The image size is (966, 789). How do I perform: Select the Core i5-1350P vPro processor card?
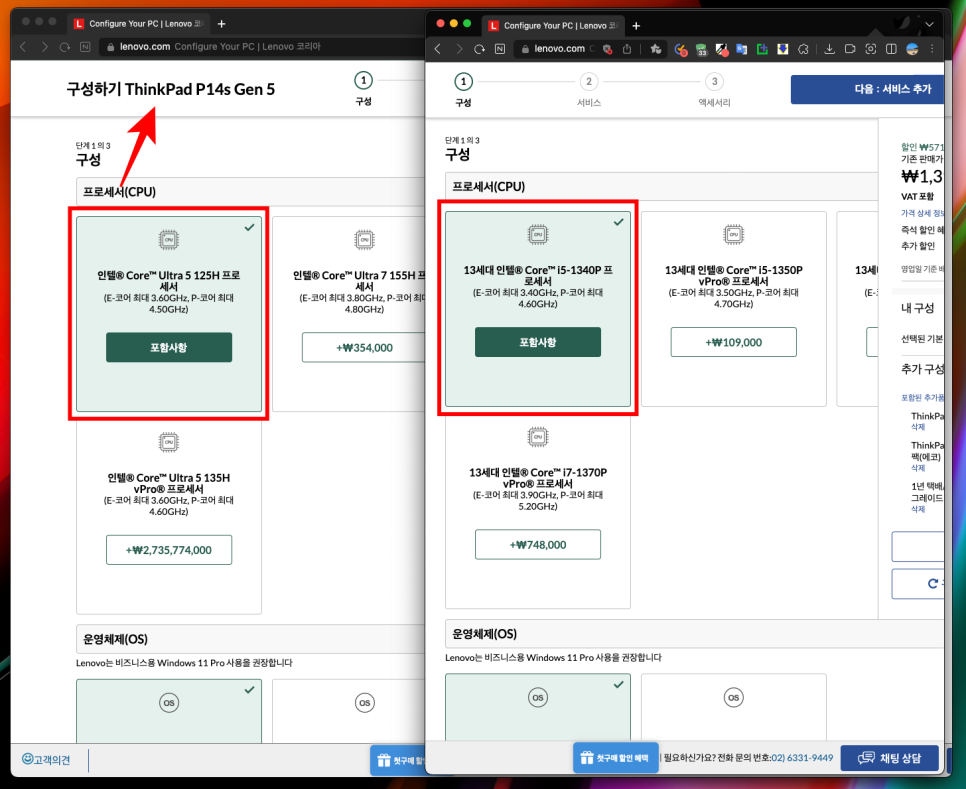coord(733,309)
